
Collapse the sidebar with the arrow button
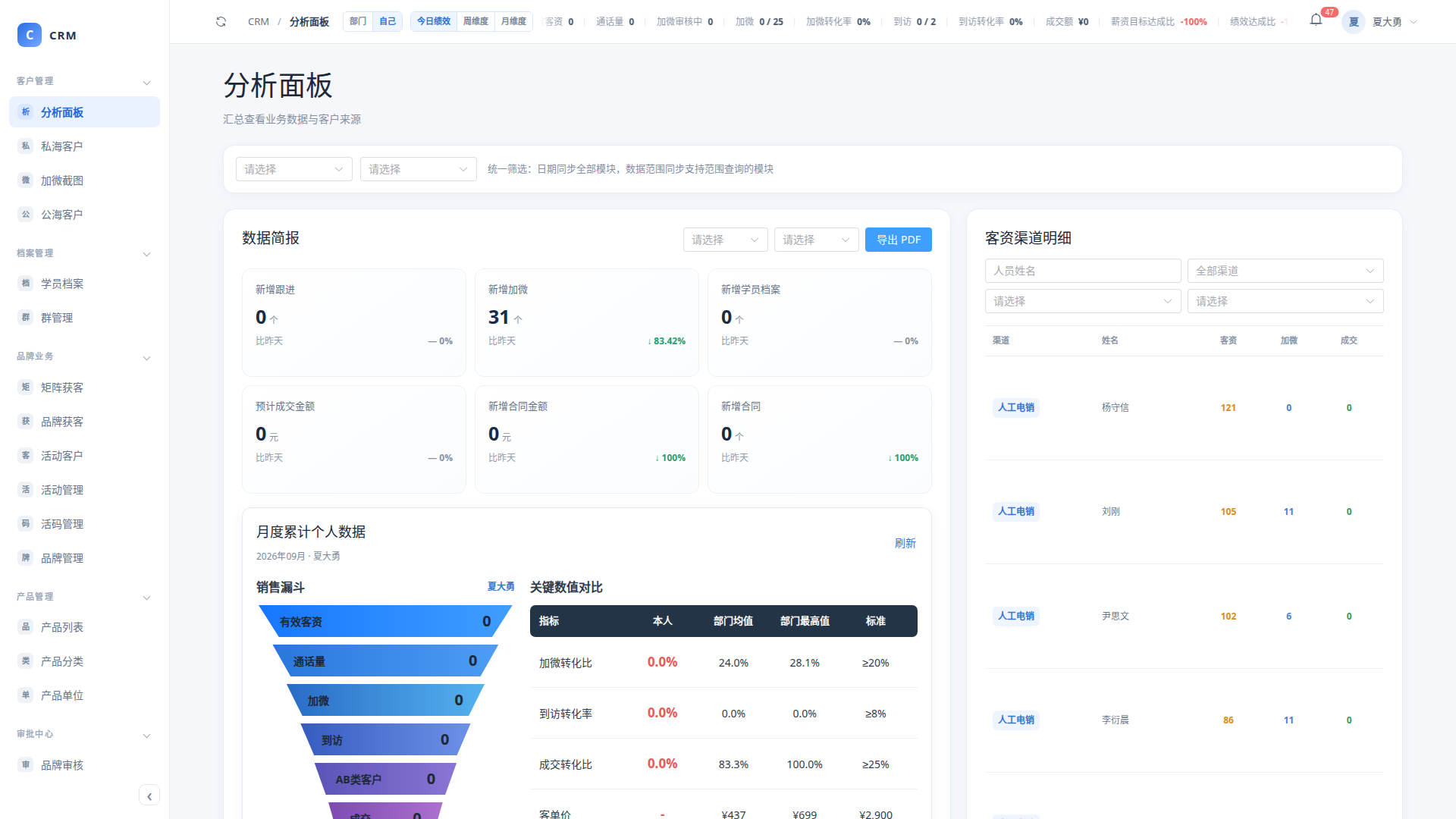149,795
